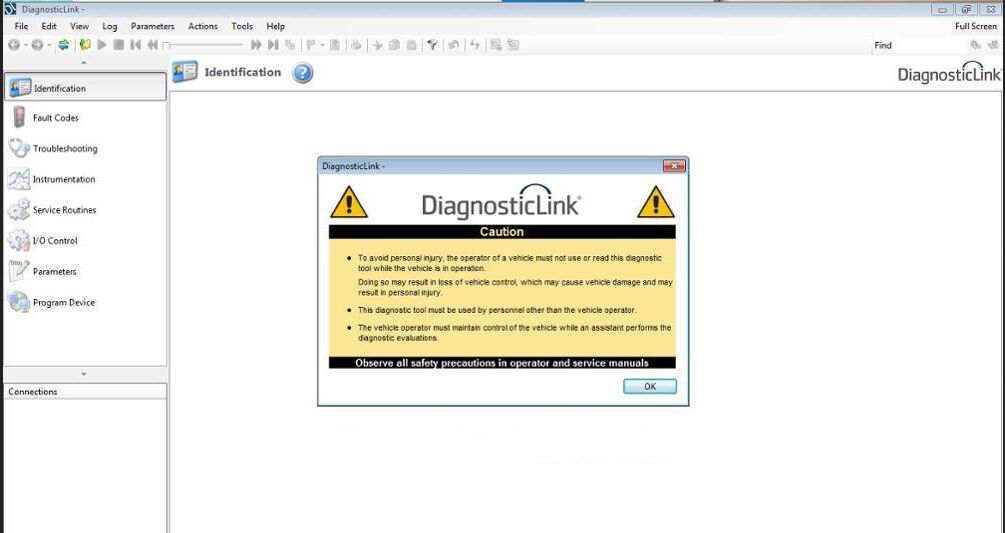Image resolution: width=1005 pixels, height=533 pixels.
Task: Select the Identification panel in sidebar
Action: pyautogui.click(x=85, y=87)
